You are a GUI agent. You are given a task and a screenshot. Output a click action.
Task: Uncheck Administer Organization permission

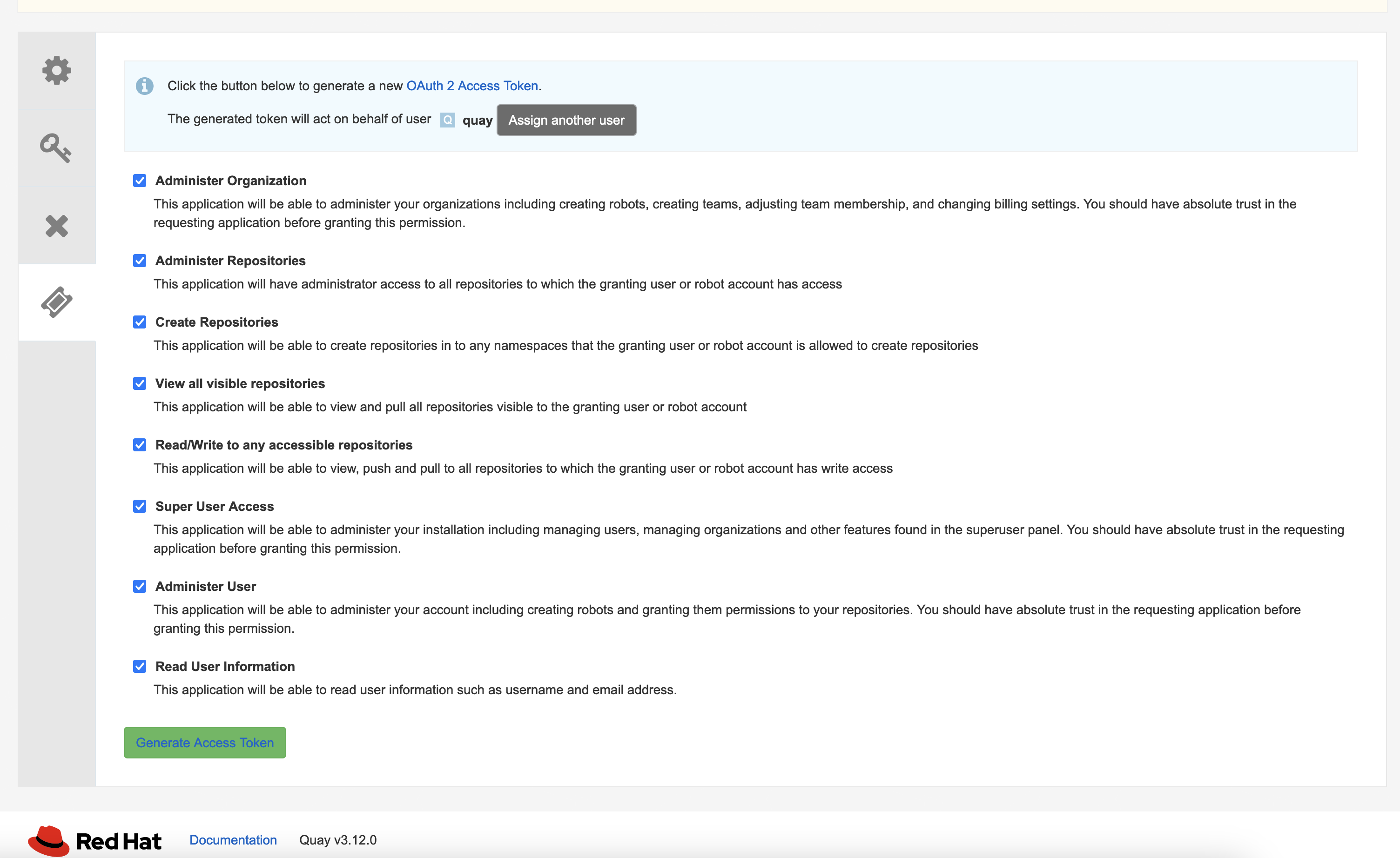tap(140, 181)
